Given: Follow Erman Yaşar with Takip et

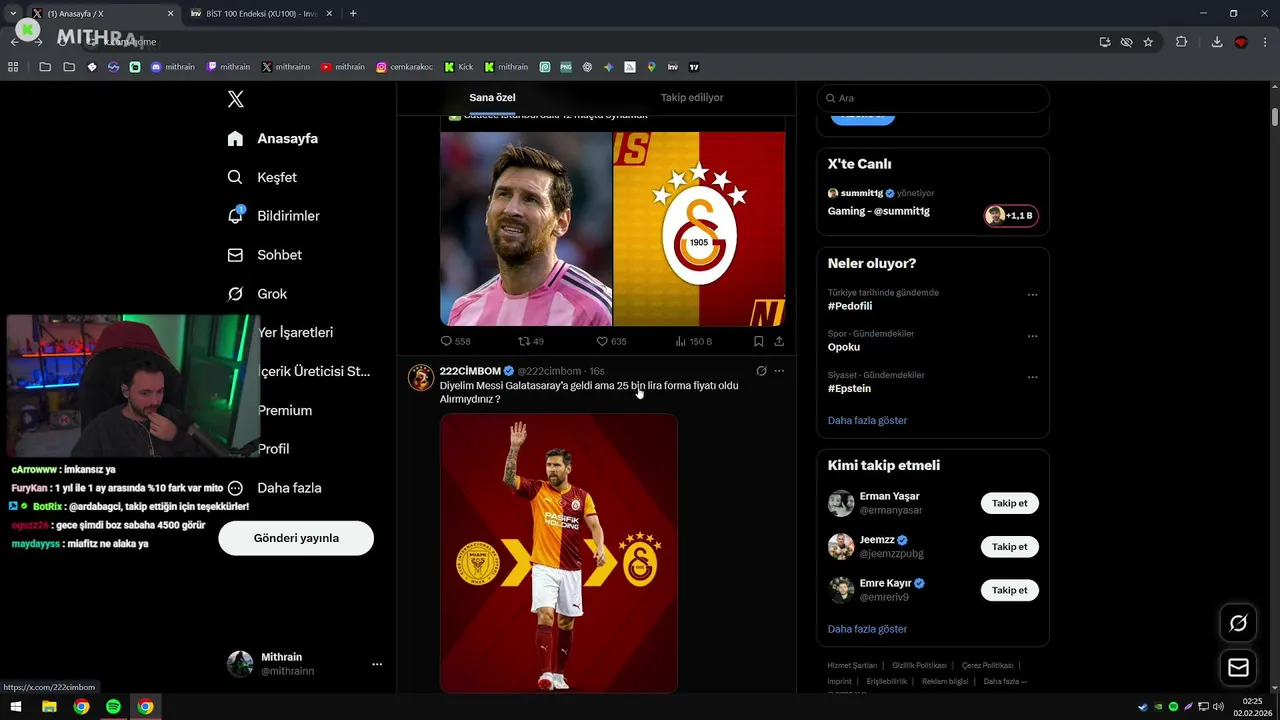Looking at the screenshot, I should (x=1009, y=503).
